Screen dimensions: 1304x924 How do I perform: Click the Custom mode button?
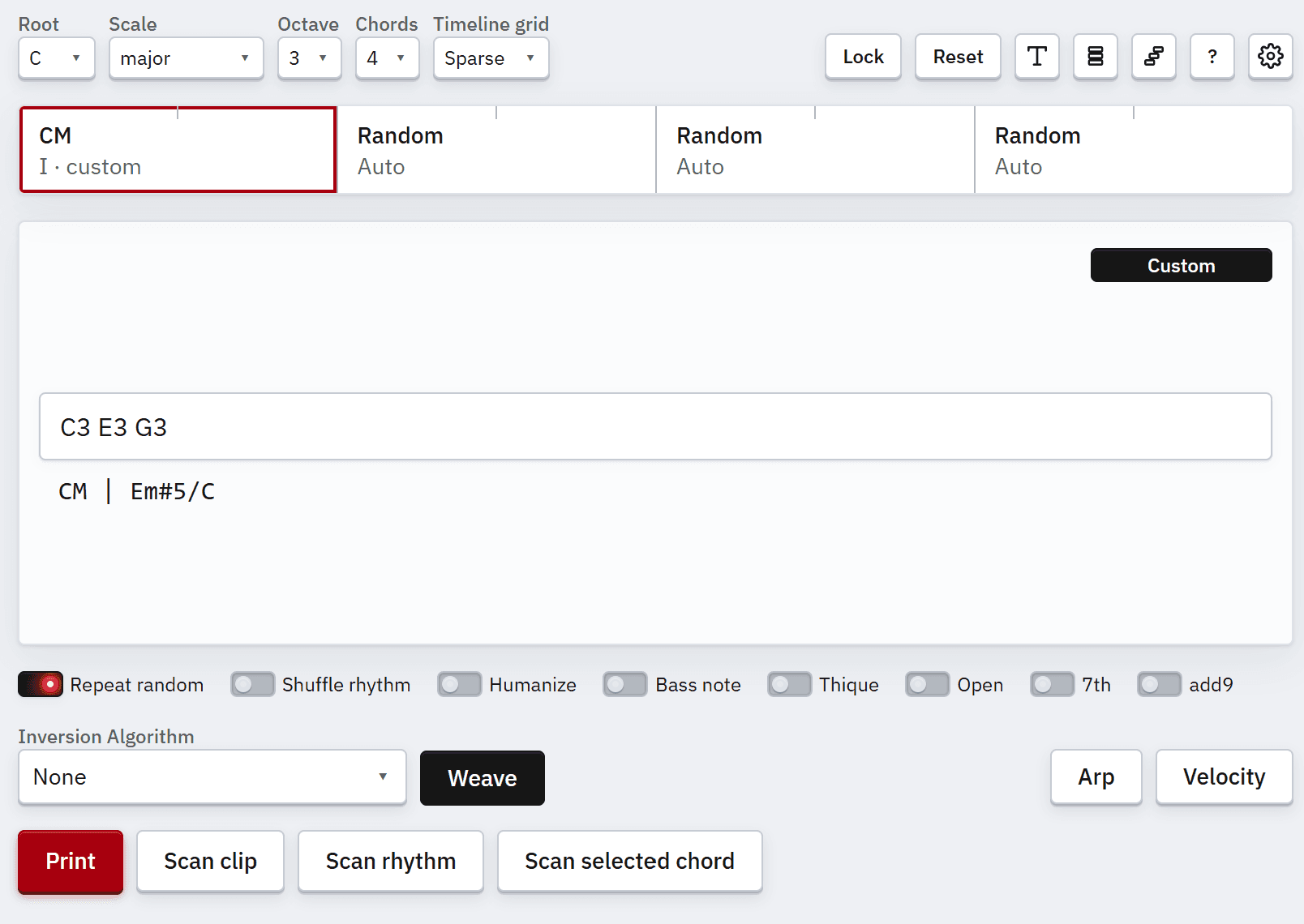tap(1181, 265)
